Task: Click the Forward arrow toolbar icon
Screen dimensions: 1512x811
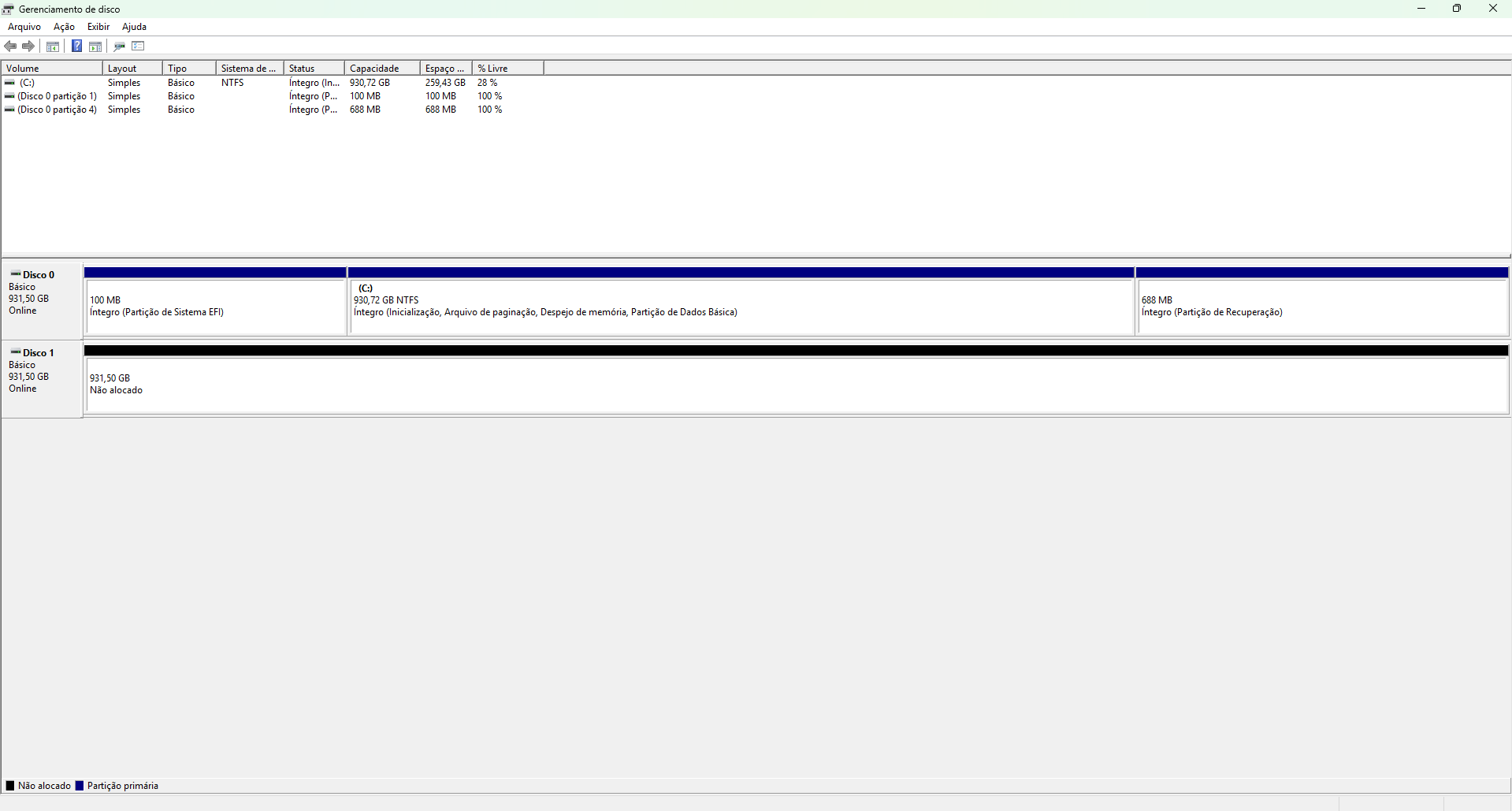Action: point(28,47)
